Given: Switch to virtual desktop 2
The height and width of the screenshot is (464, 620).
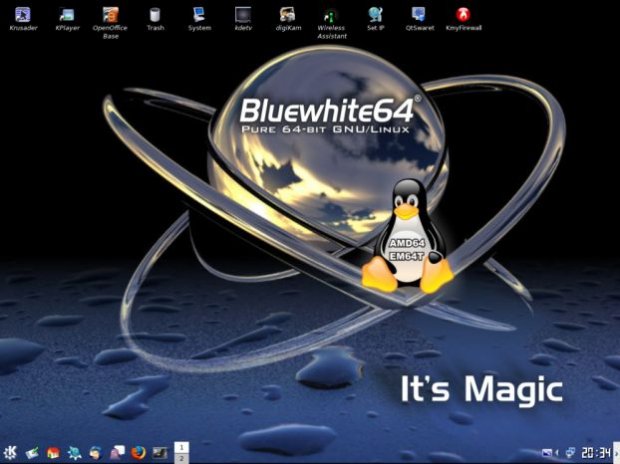Looking at the screenshot, I should 181,458.
